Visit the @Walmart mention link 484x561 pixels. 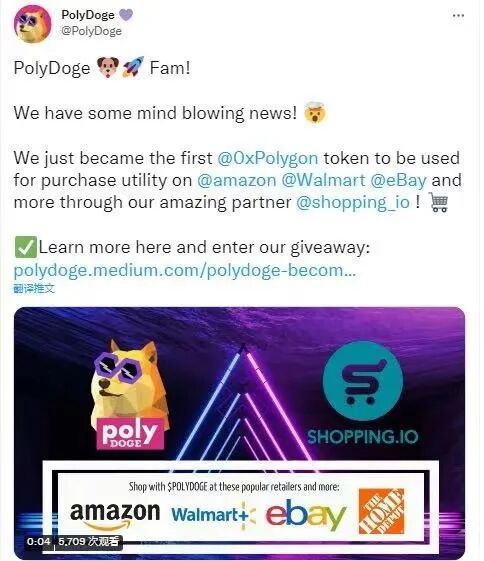(323, 180)
